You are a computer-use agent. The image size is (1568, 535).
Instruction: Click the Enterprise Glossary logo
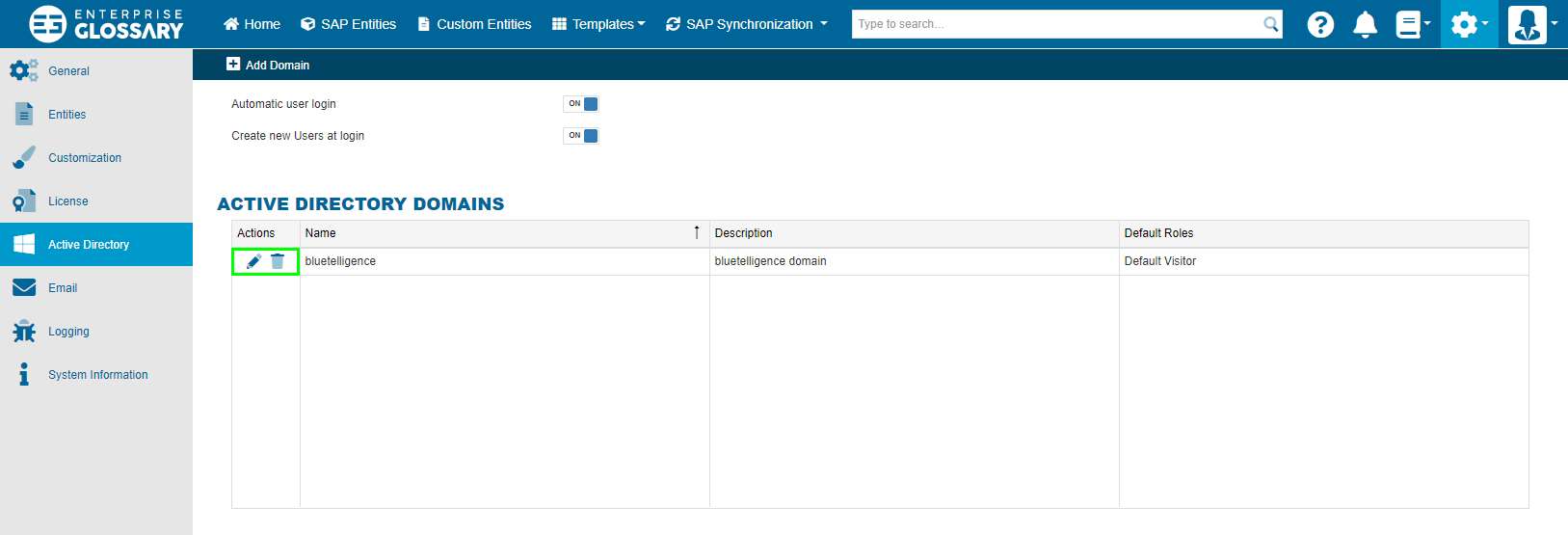coord(106,24)
